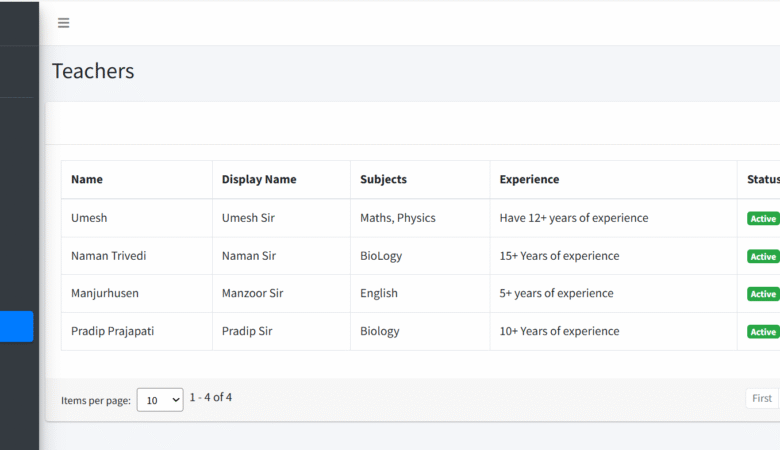Sort by the Display Name column header
Screen dimensions: 780x450
259,180
